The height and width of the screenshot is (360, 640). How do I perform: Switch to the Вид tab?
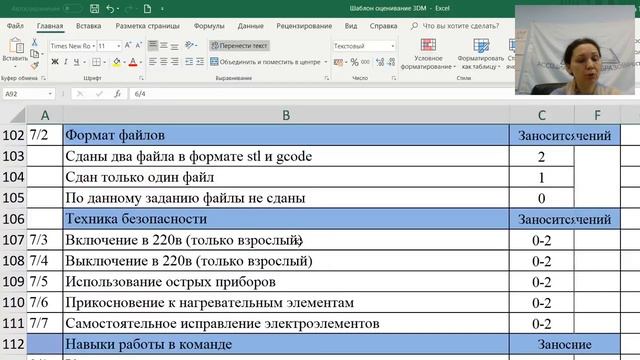[351, 26]
